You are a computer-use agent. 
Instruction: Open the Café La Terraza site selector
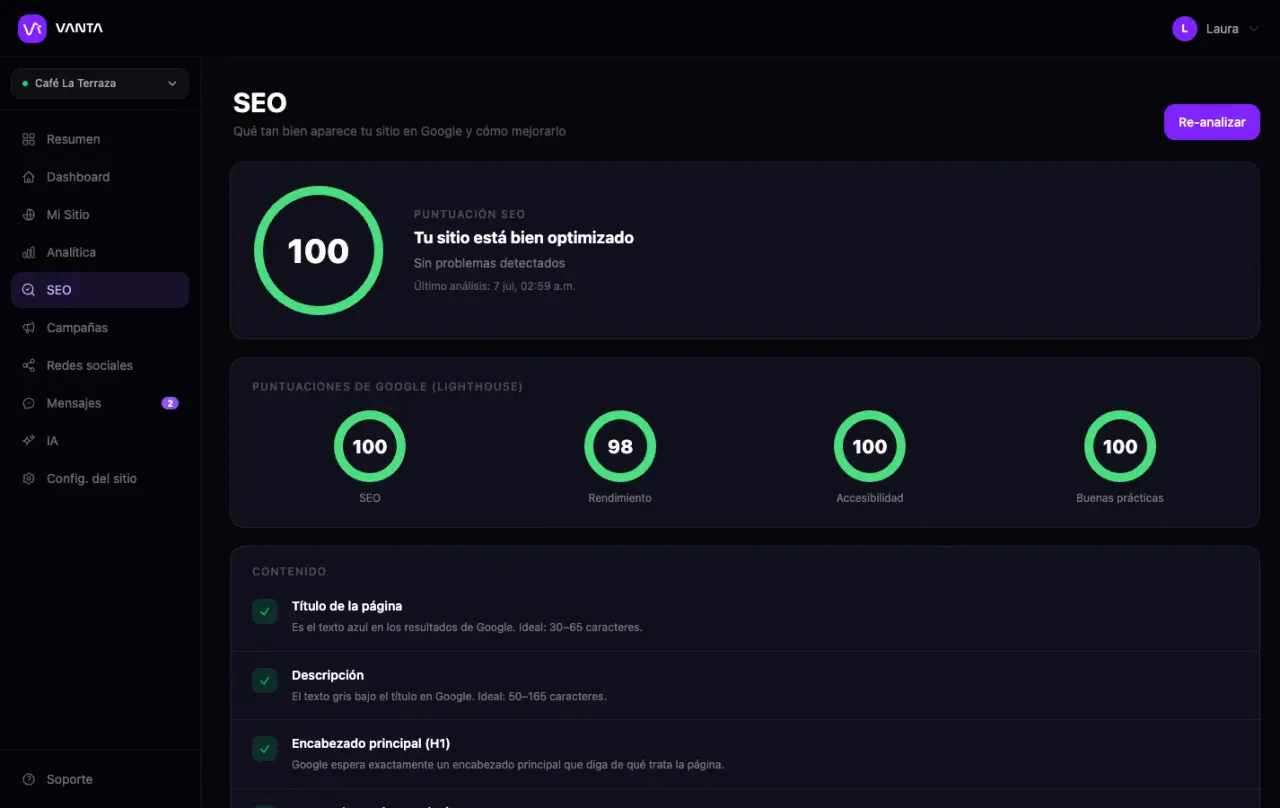(100, 83)
